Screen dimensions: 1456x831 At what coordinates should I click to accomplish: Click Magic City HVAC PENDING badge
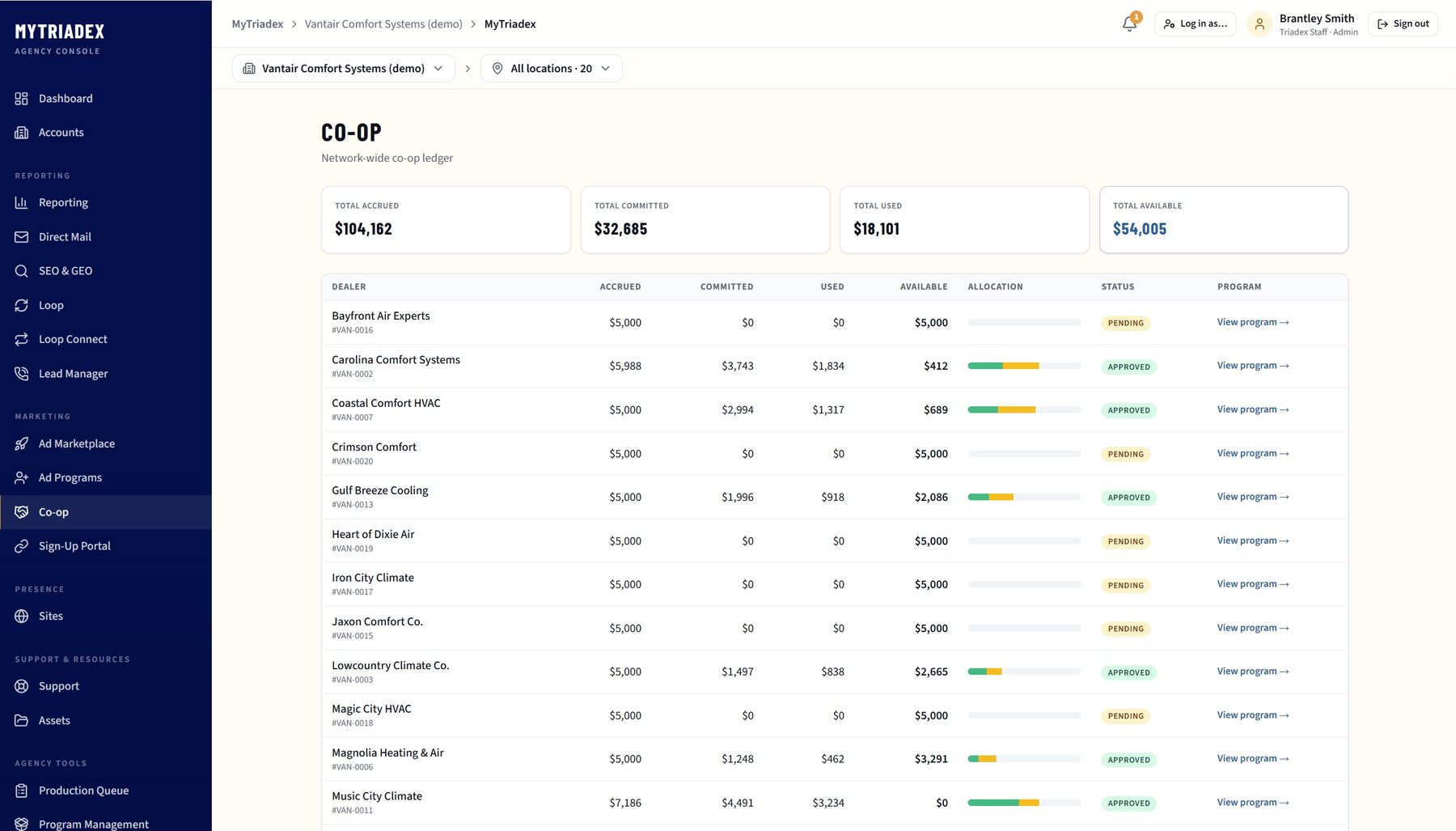pyautogui.click(x=1126, y=716)
